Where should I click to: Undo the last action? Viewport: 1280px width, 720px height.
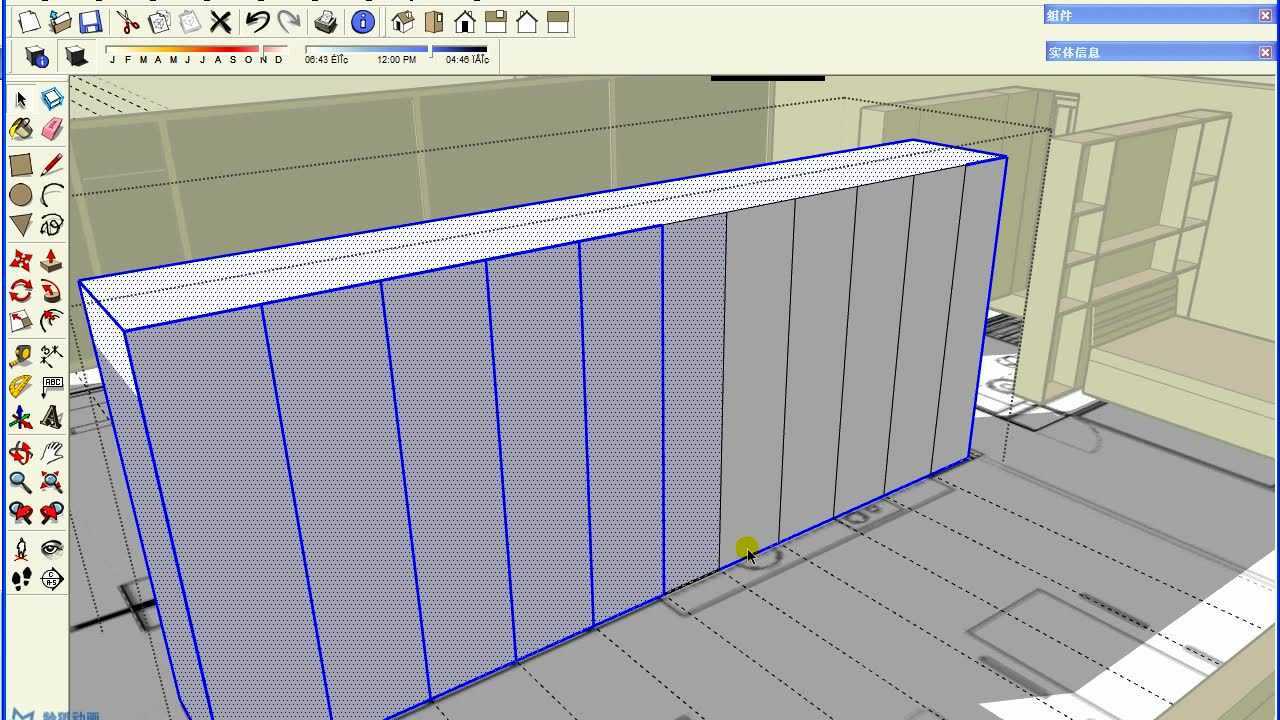pos(256,22)
